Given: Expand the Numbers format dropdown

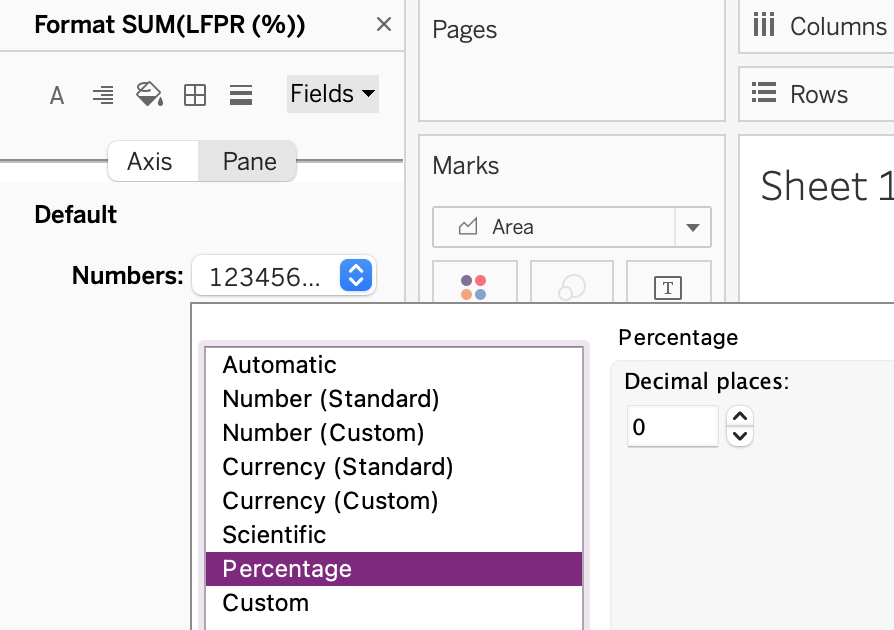Looking at the screenshot, I should point(356,275).
